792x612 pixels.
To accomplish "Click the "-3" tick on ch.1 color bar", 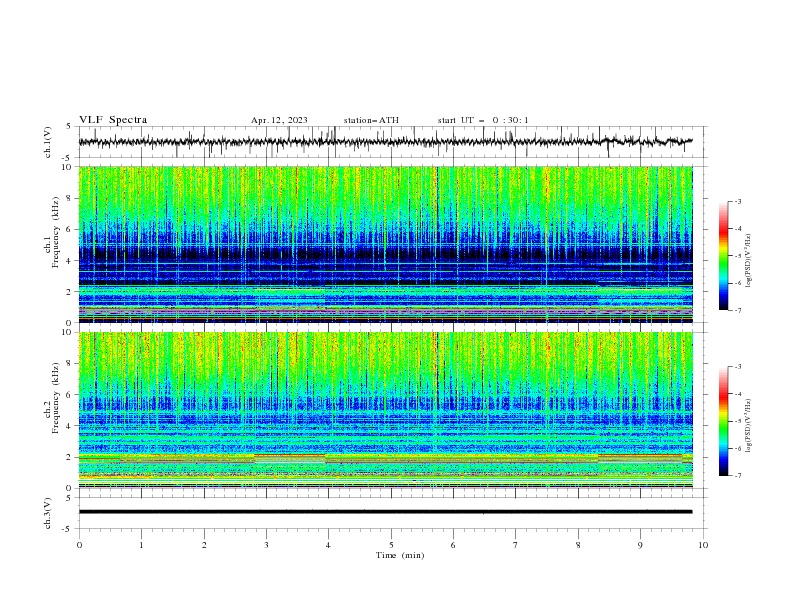I will (x=737, y=201).
